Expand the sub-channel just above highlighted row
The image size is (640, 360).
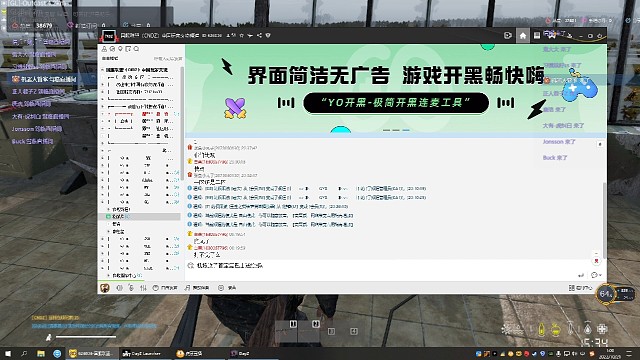109,209
